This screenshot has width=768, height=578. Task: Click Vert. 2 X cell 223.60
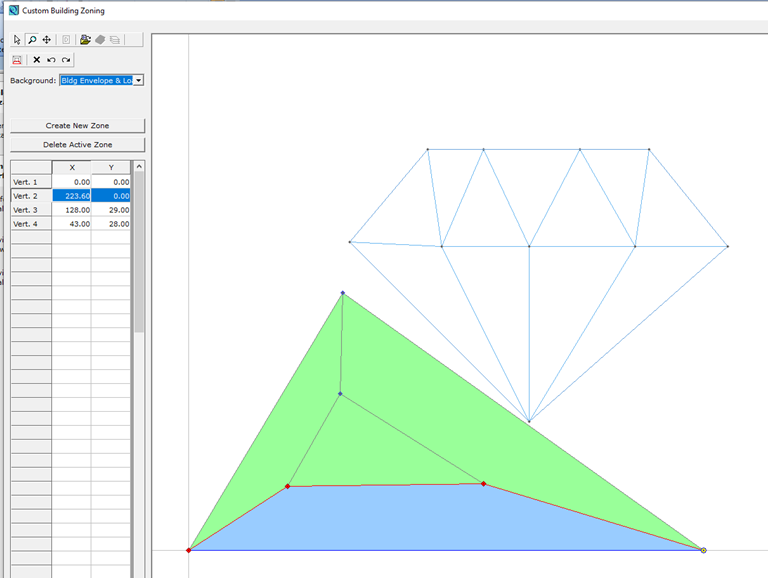coord(72,196)
